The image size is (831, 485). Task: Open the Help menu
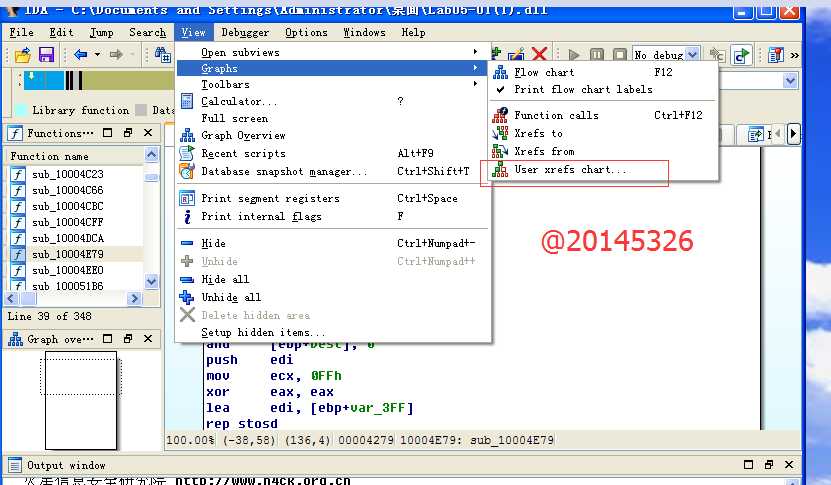pyautogui.click(x=413, y=32)
